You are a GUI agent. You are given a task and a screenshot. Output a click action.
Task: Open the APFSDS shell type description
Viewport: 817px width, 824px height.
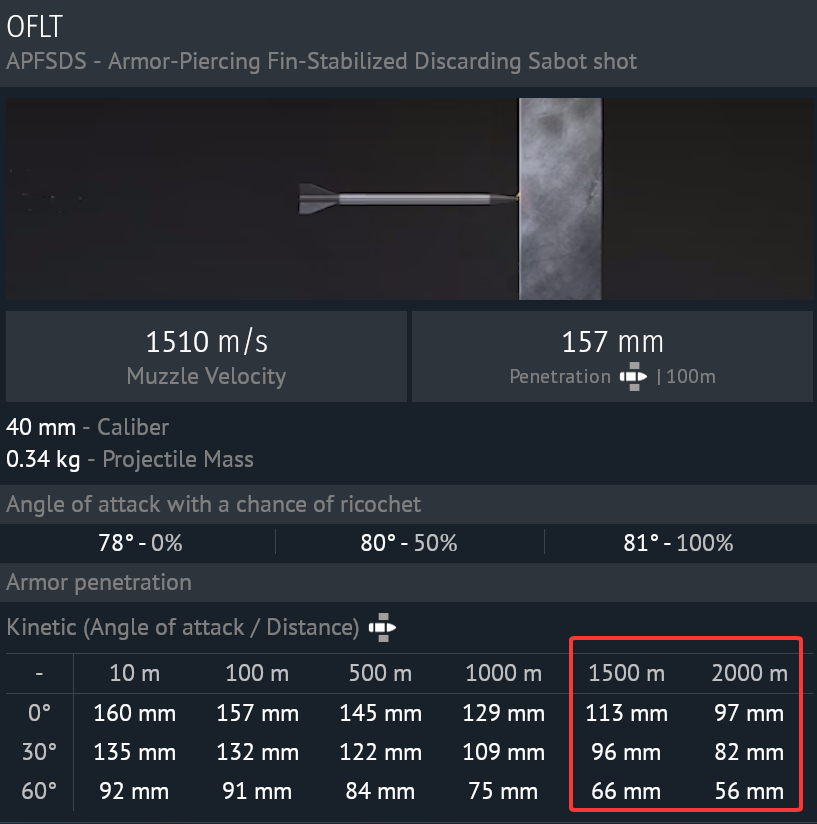(321, 61)
